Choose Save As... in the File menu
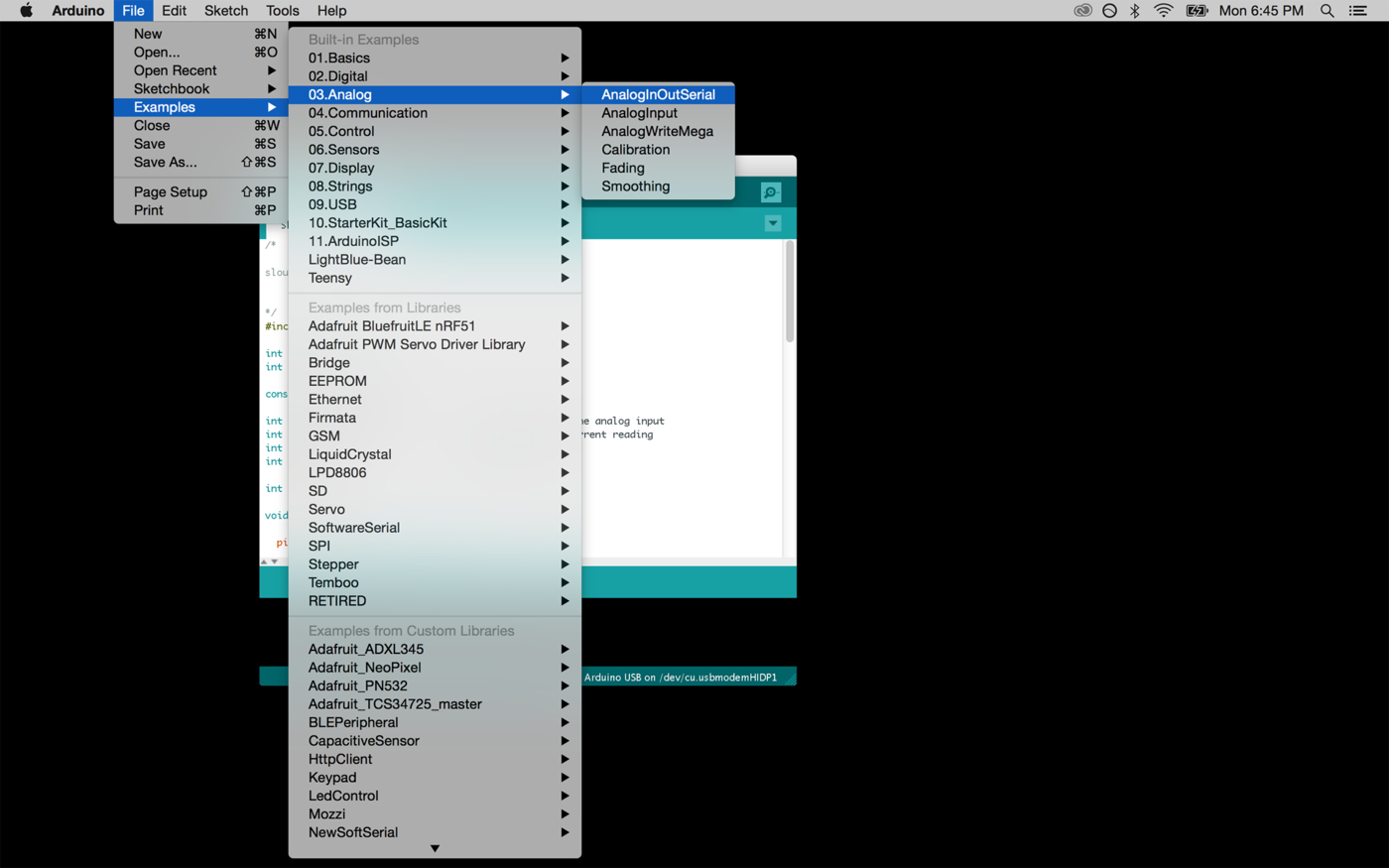Image resolution: width=1389 pixels, height=868 pixels. pyautogui.click(x=201, y=162)
